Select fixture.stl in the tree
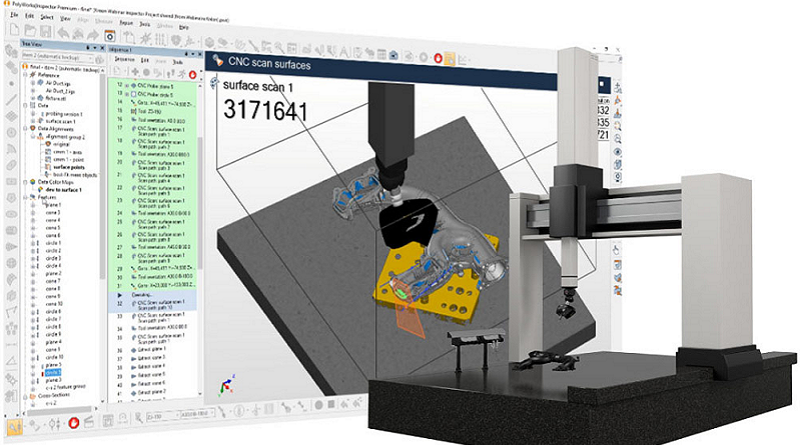The image size is (800, 445). click(56, 98)
